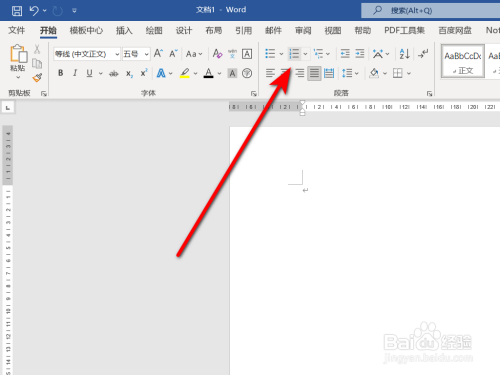
Task: Open the 邮件 tab
Action: (x=273, y=30)
